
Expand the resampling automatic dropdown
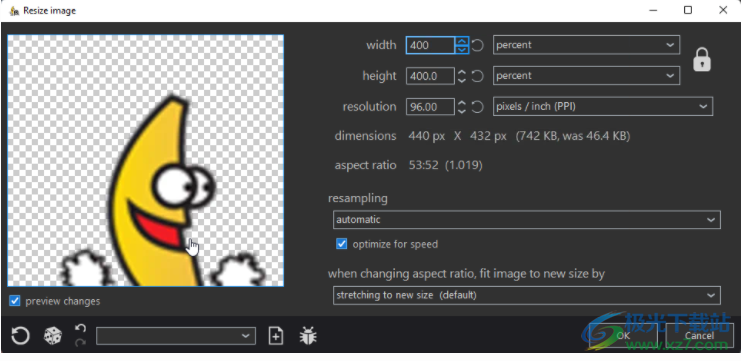[526, 220]
